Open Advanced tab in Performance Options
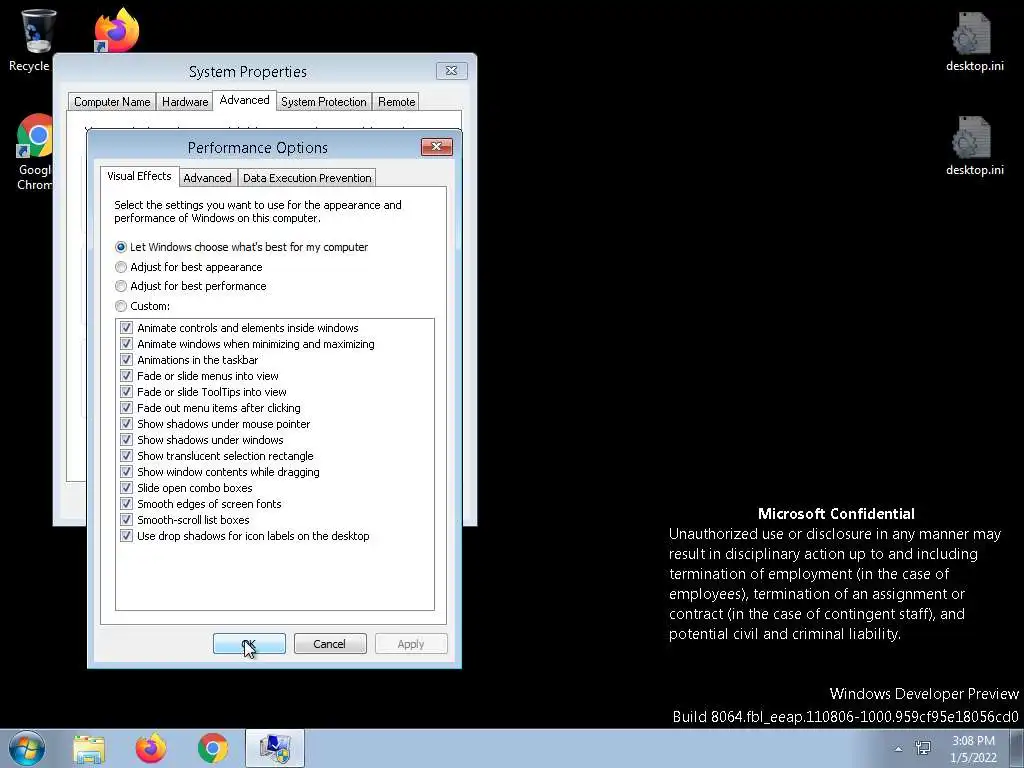Viewport: 1024px width, 768px height. coord(207,178)
